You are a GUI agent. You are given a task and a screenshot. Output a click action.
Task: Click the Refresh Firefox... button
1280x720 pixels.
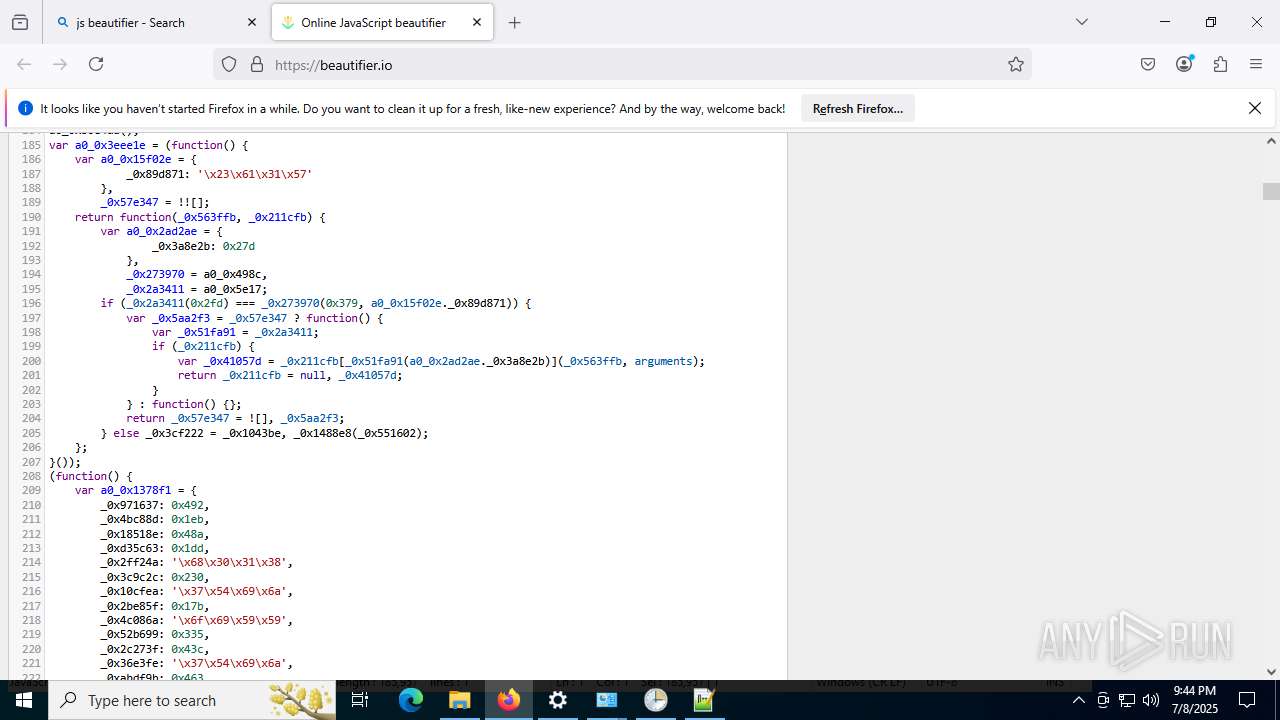pos(858,109)
